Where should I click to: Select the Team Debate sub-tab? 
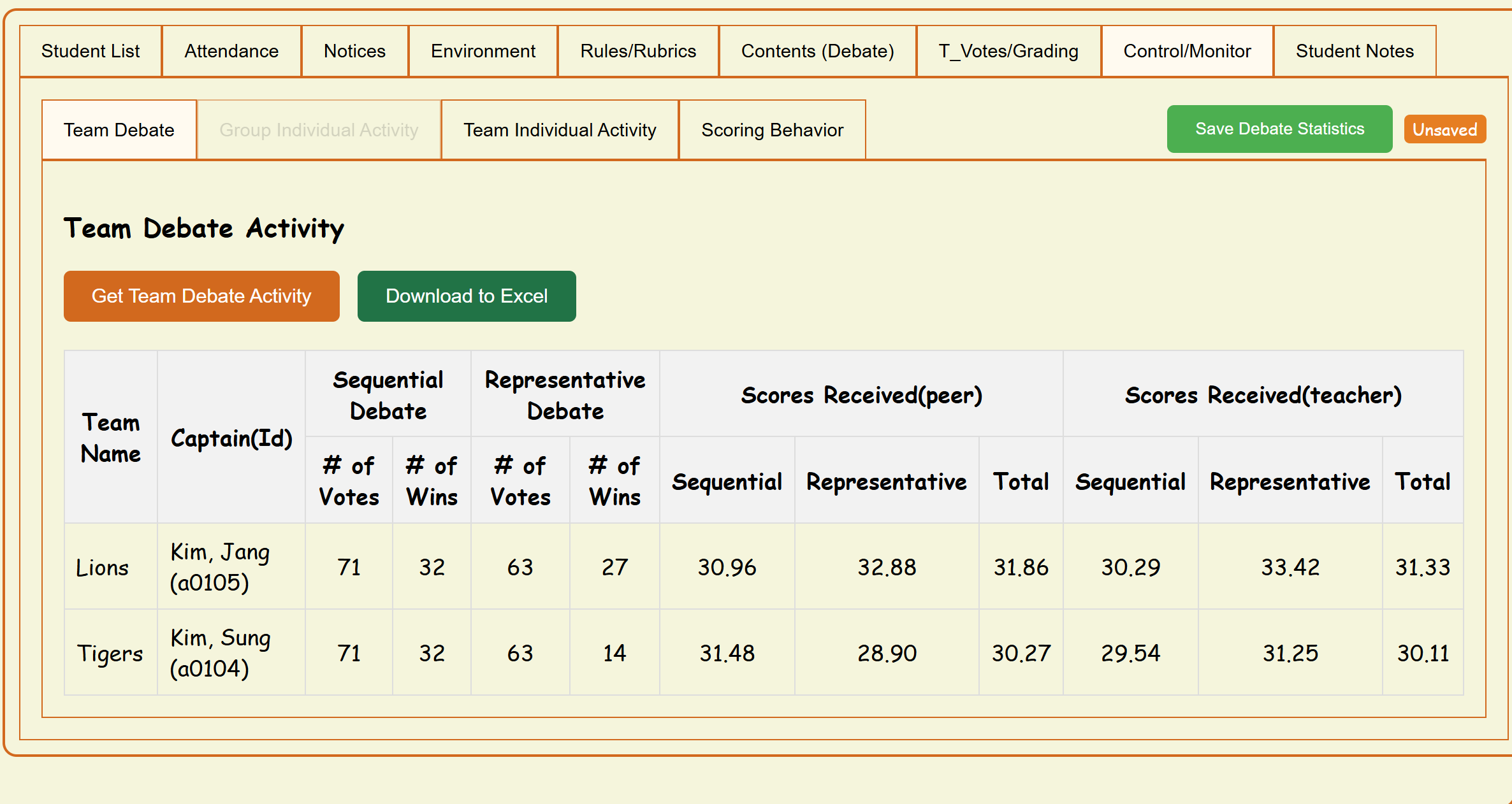pos(119,130)
